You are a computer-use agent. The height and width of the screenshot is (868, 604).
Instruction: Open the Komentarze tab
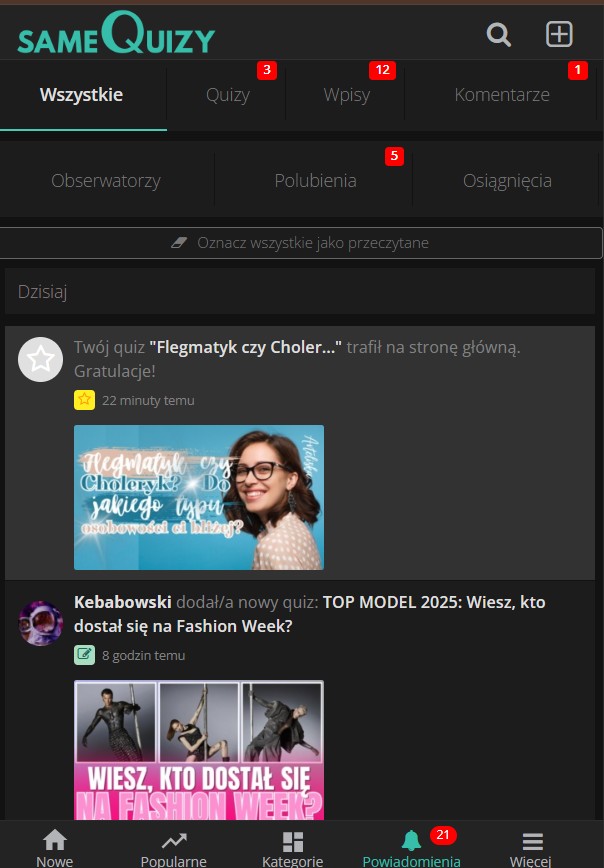point(502,95)
